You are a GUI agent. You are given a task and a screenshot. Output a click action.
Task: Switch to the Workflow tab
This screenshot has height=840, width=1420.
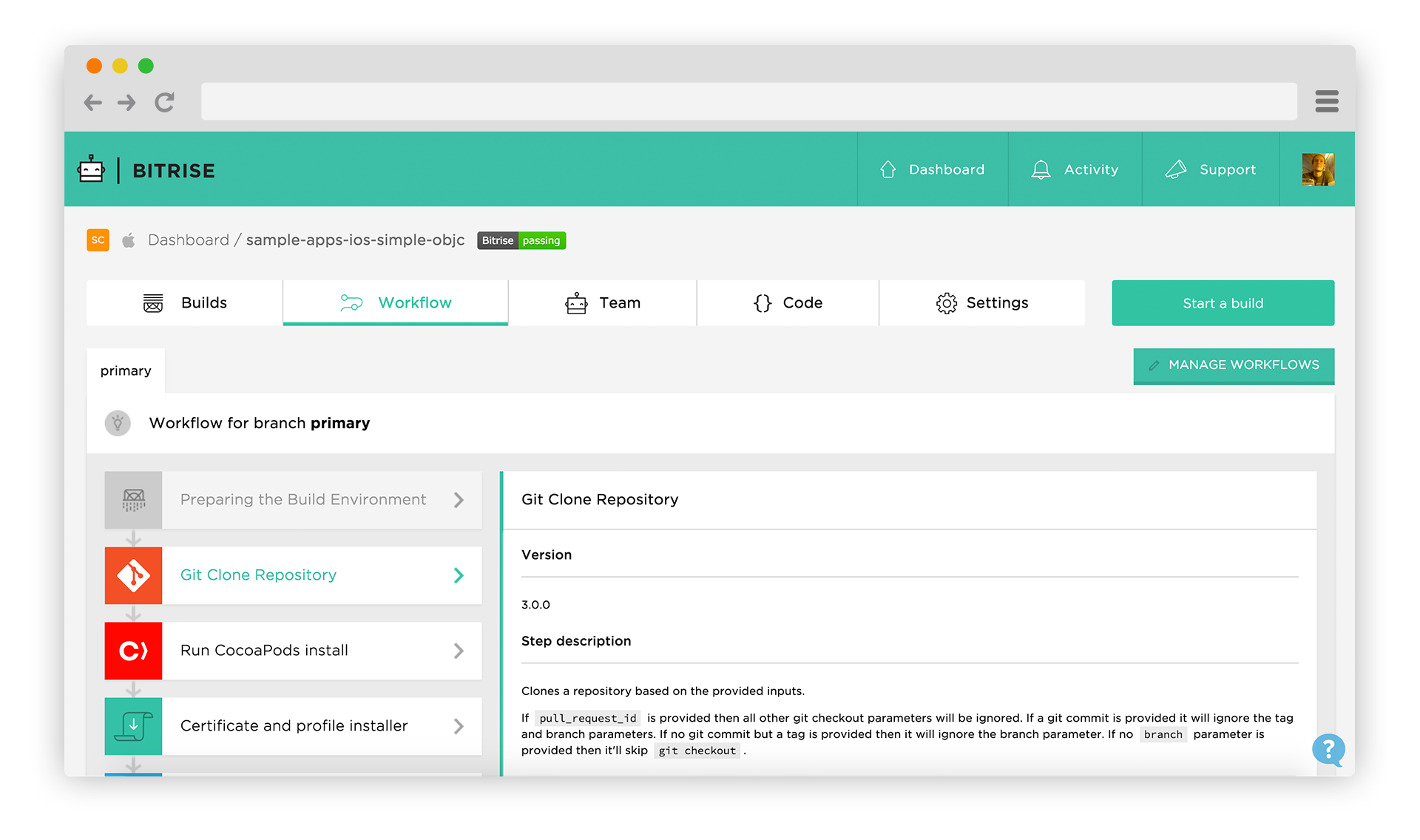coord(395,302)
